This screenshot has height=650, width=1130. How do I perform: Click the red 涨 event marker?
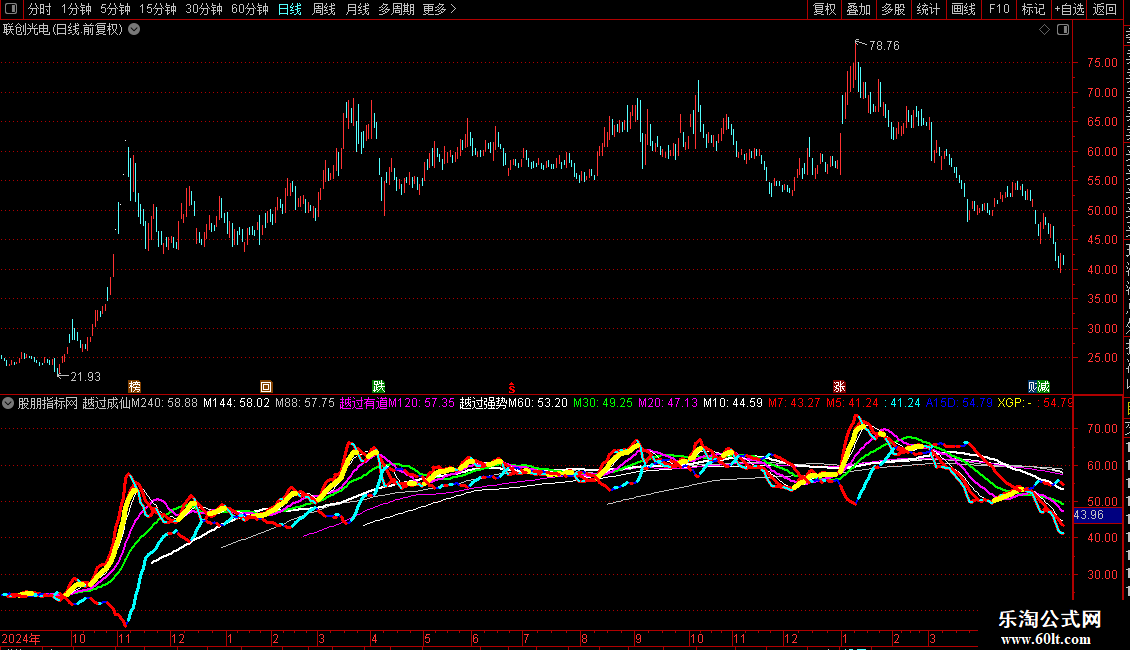[x=839, y=386]
